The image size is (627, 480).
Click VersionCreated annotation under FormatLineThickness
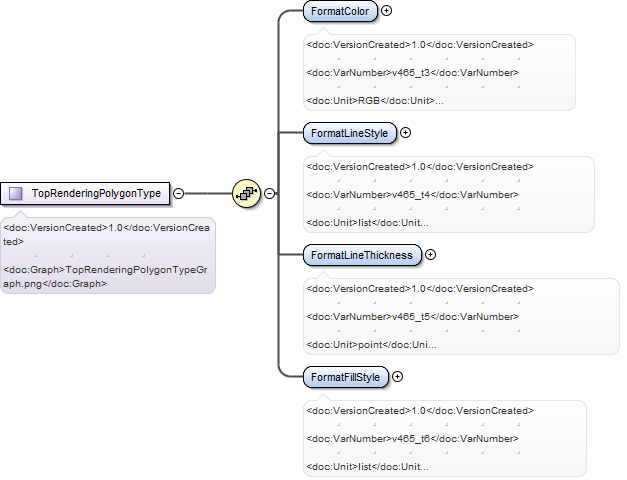[x=420, y=289]
